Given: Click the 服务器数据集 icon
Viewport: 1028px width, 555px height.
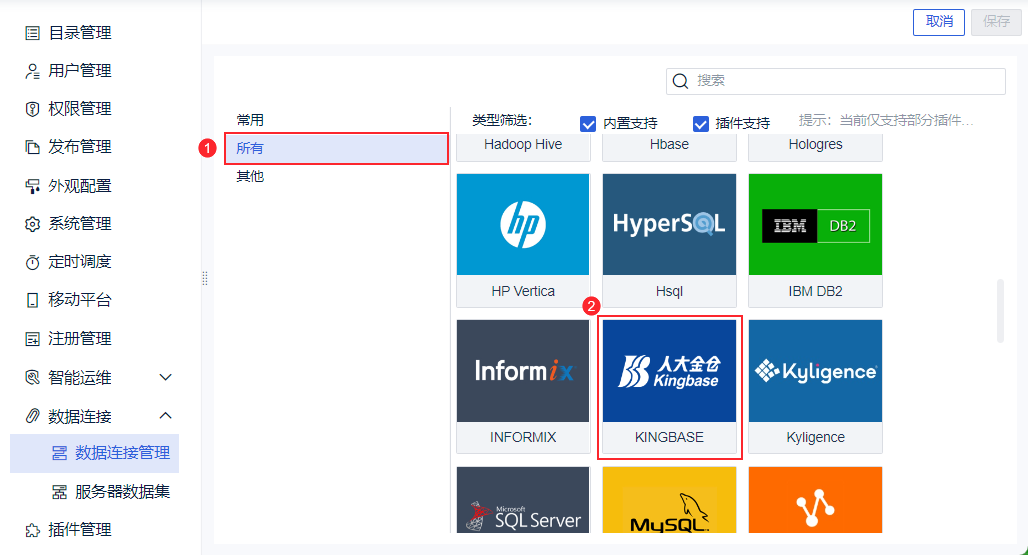Looking at the screenshot, I should (x=60, y=491).
